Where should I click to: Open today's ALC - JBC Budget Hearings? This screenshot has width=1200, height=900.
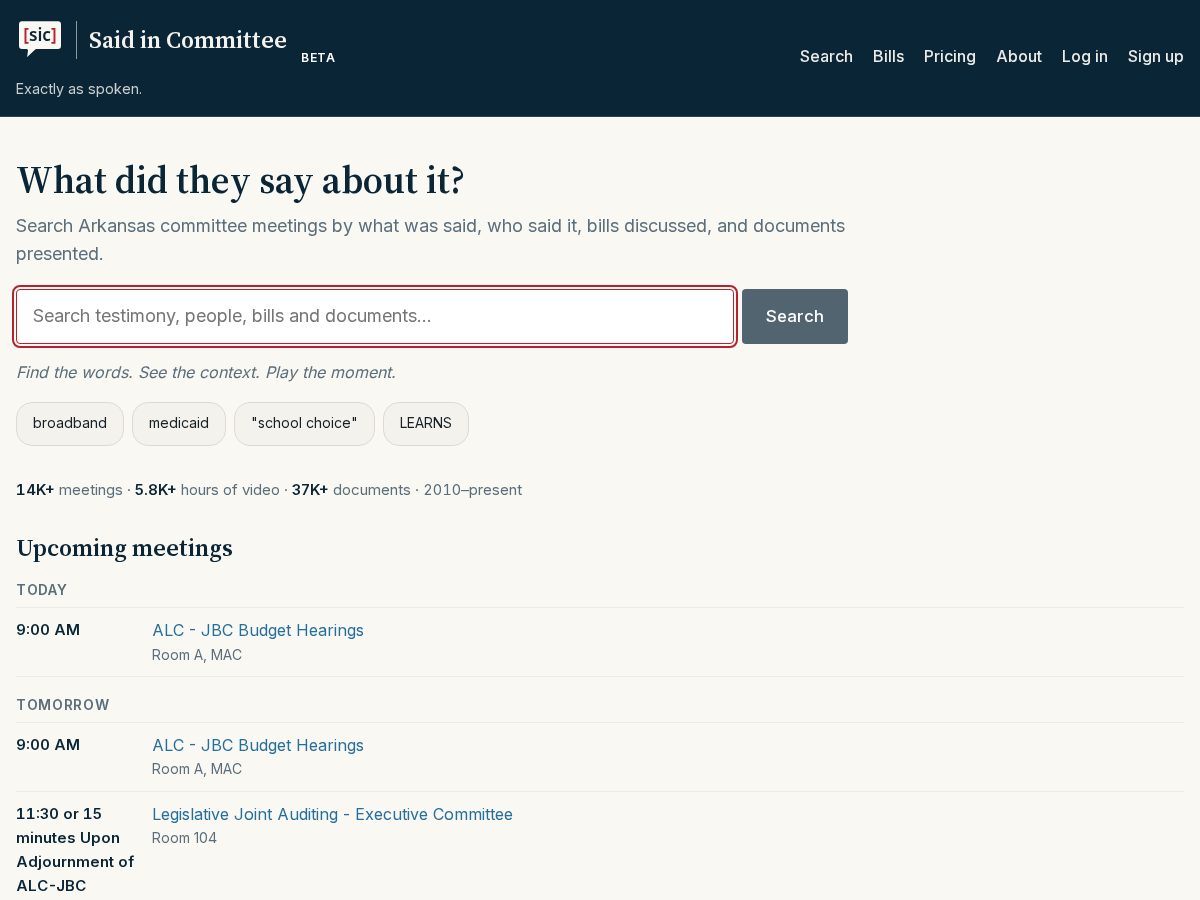pos(258,630)
